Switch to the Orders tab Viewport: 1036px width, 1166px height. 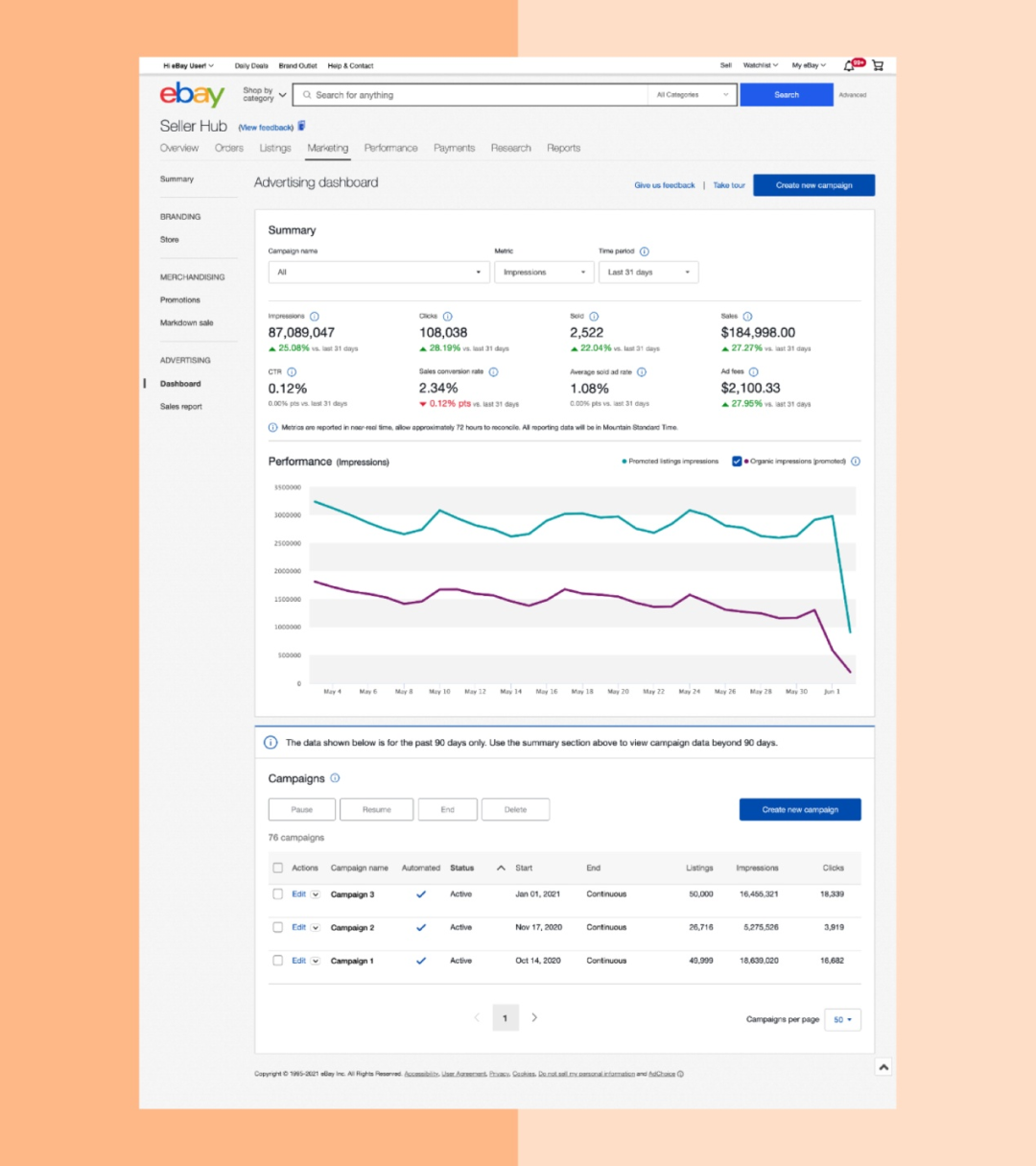pos(229,148)
